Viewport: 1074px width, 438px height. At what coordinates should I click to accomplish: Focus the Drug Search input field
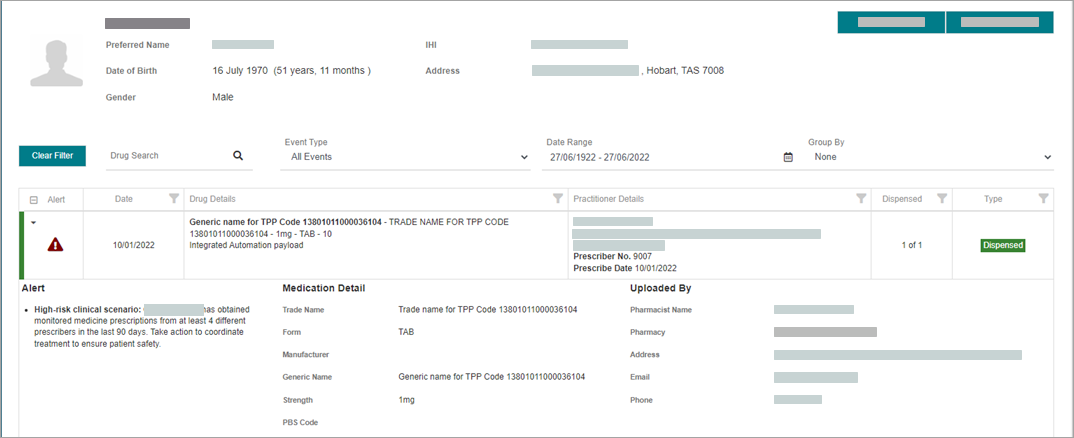pos(165,156)
